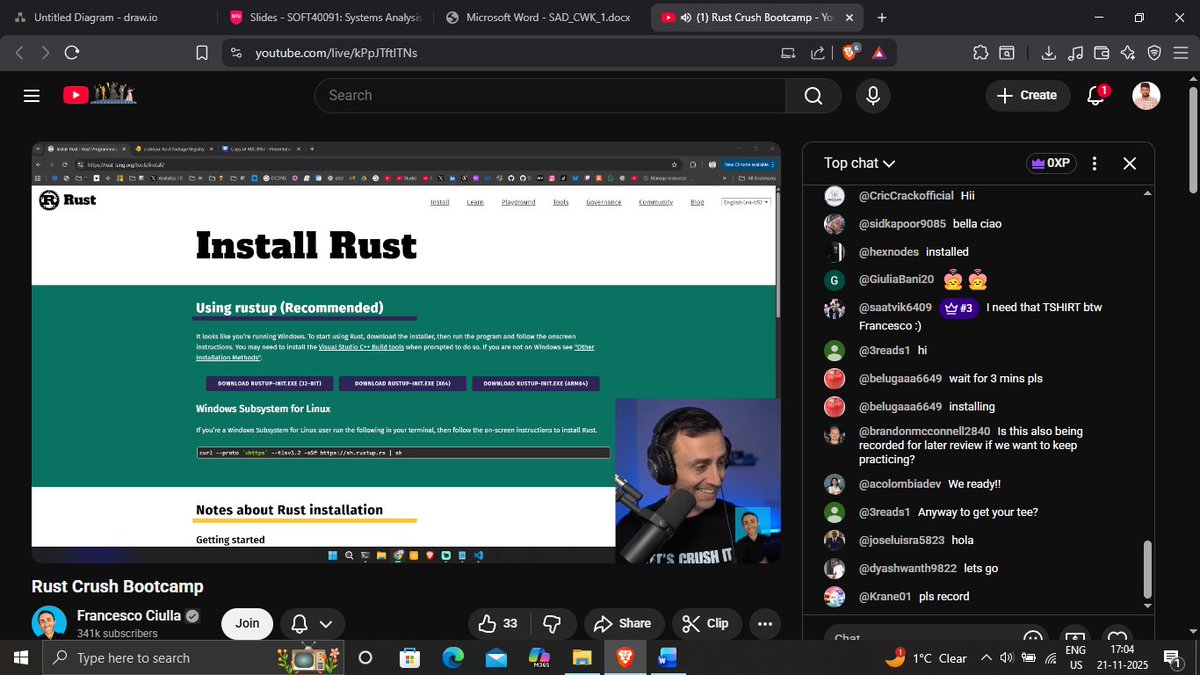Image resolution: width=1200 pixels, height=675 pixels.
Task: Open the Brave VPN shield icon
Action: click(x=1155, y=52)
